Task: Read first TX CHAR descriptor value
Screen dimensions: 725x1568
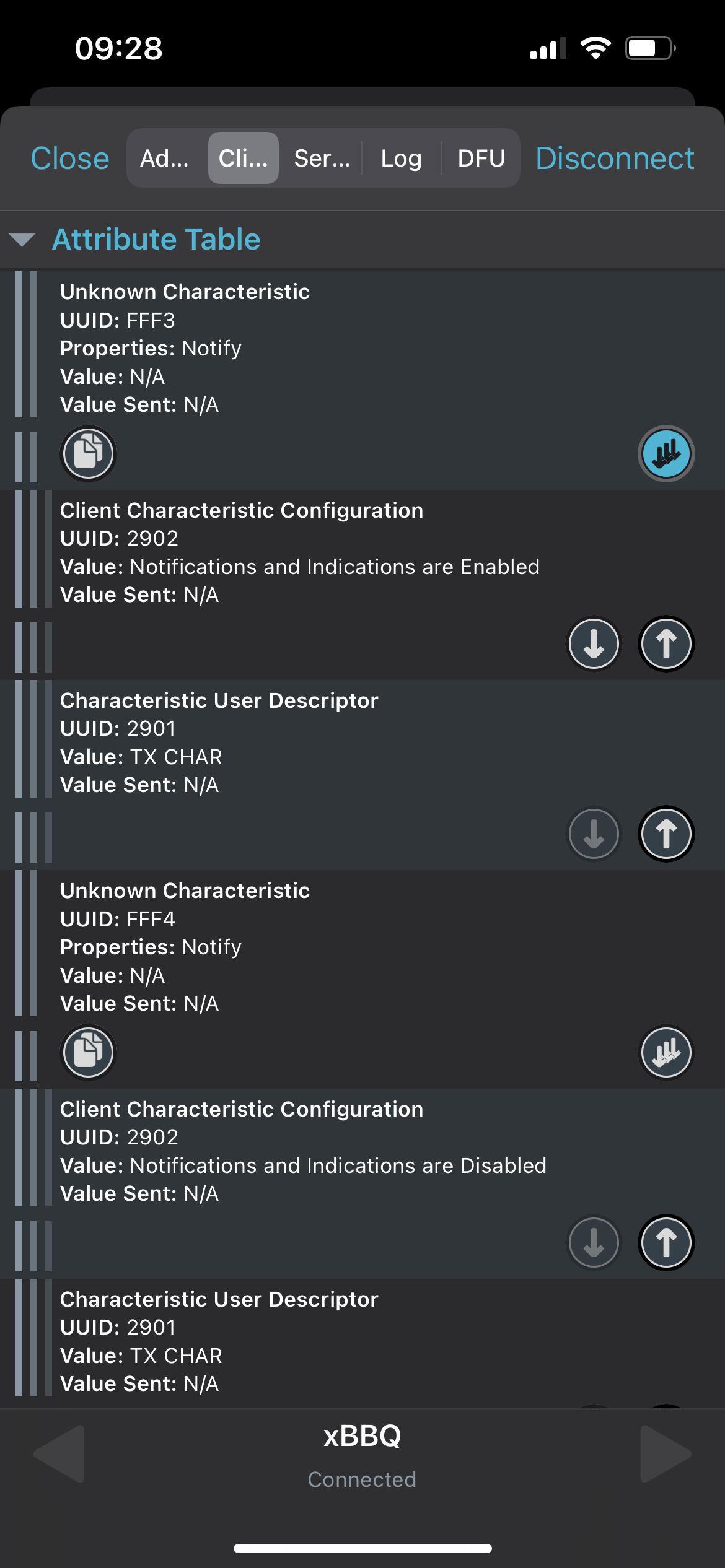Action: click(594, 834)
